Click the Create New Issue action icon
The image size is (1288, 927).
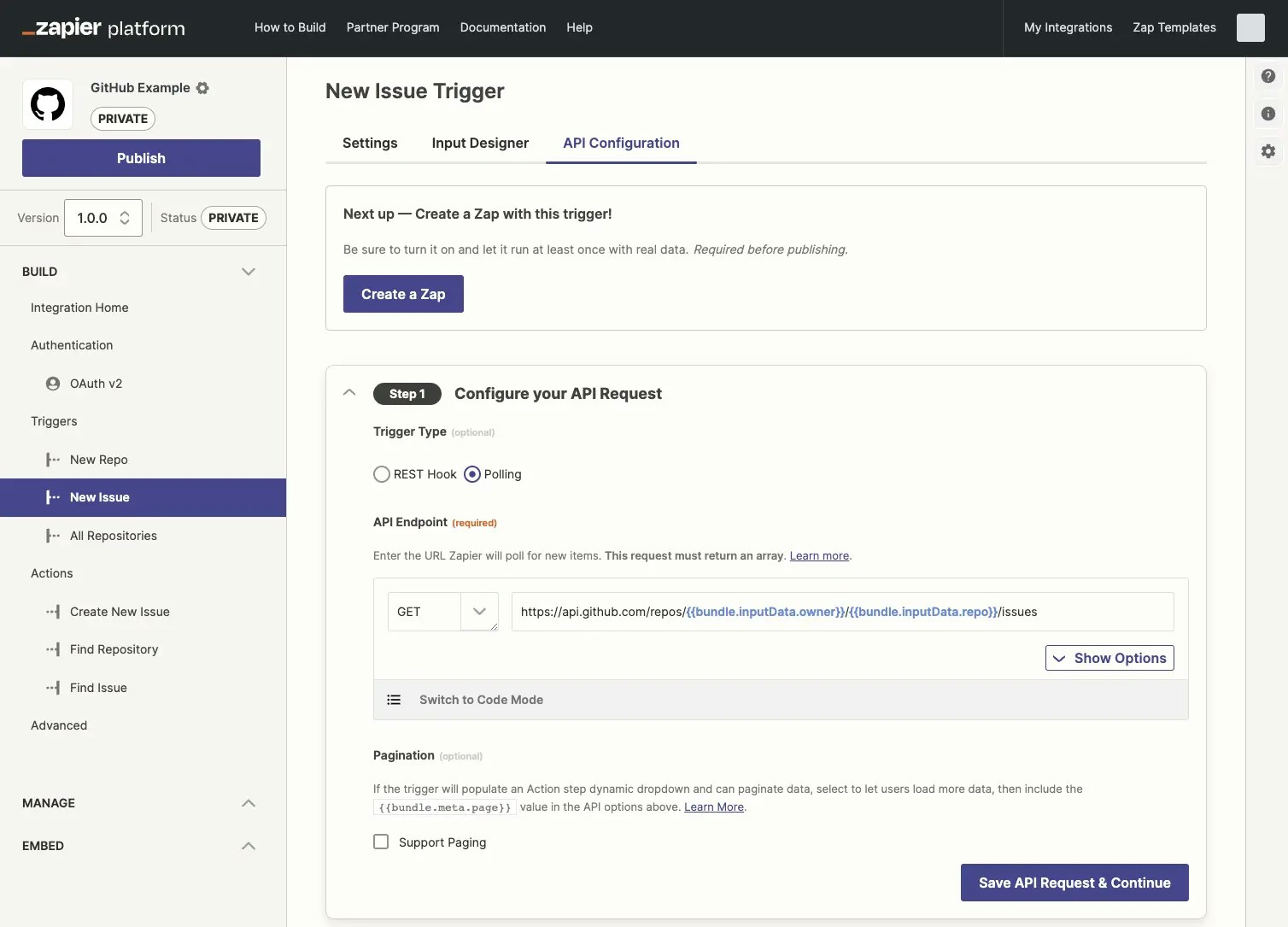53,612
